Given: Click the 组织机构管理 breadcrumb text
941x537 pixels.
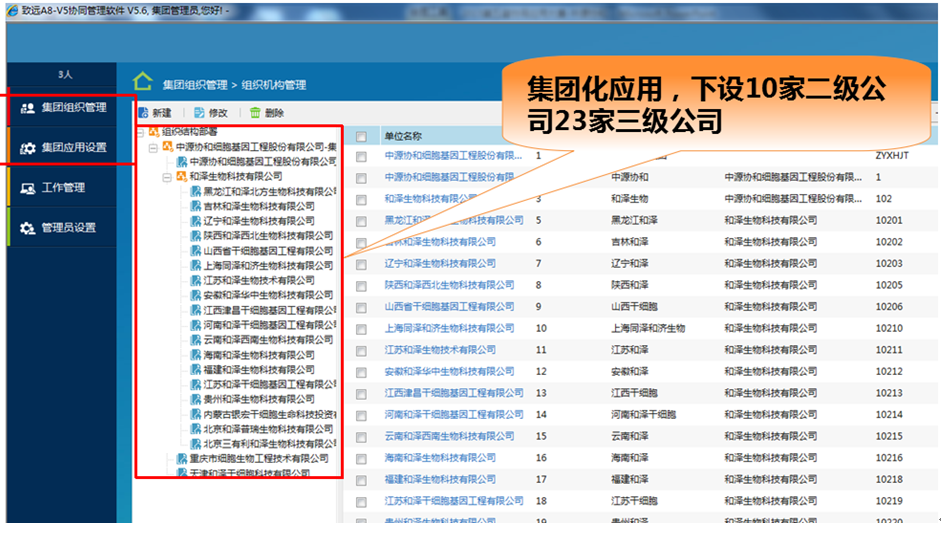Looking at the screenshot, I should click(267, 85).
